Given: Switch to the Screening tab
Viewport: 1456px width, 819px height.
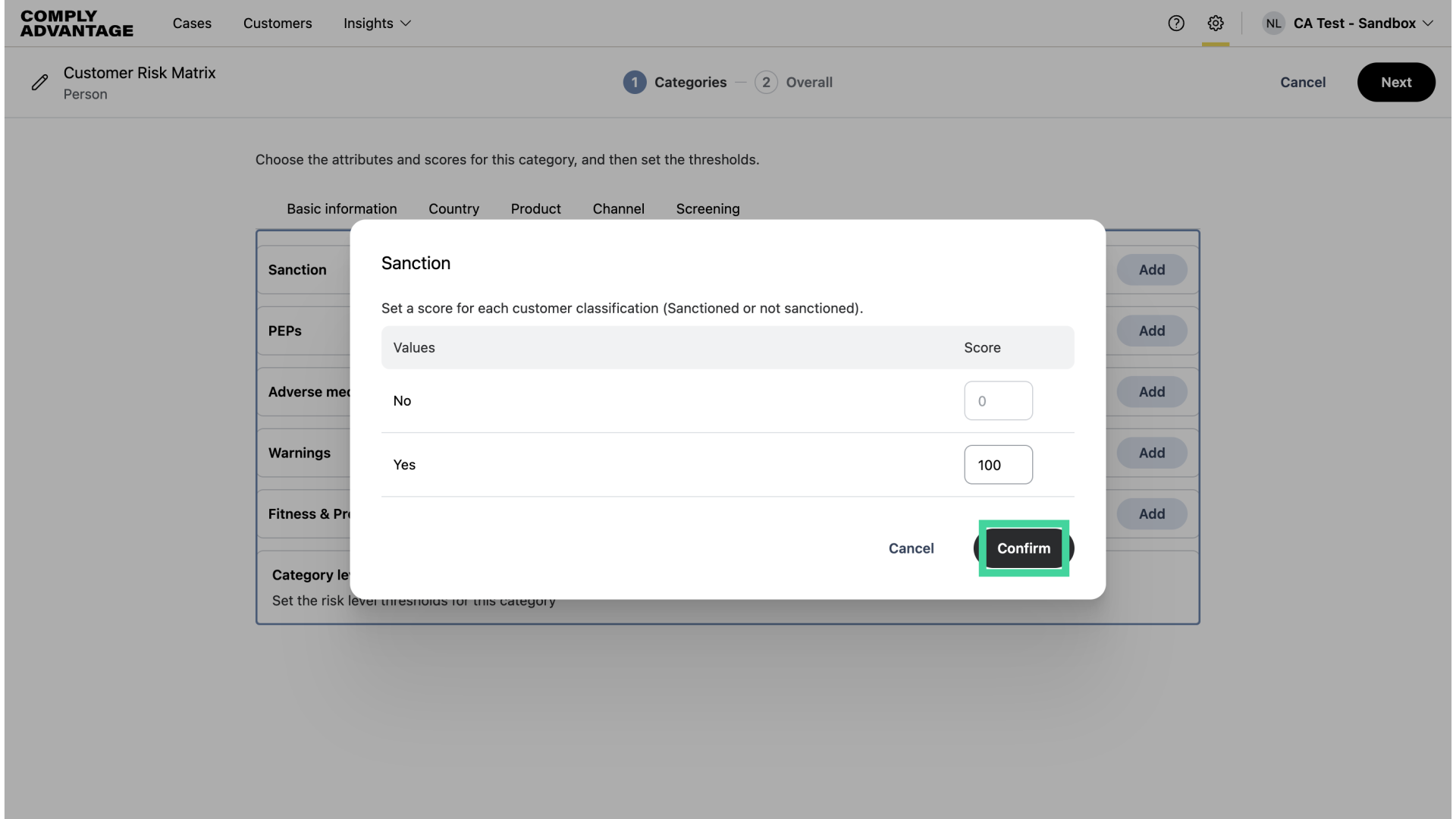Looking at the screenshot, I should 708,209.
